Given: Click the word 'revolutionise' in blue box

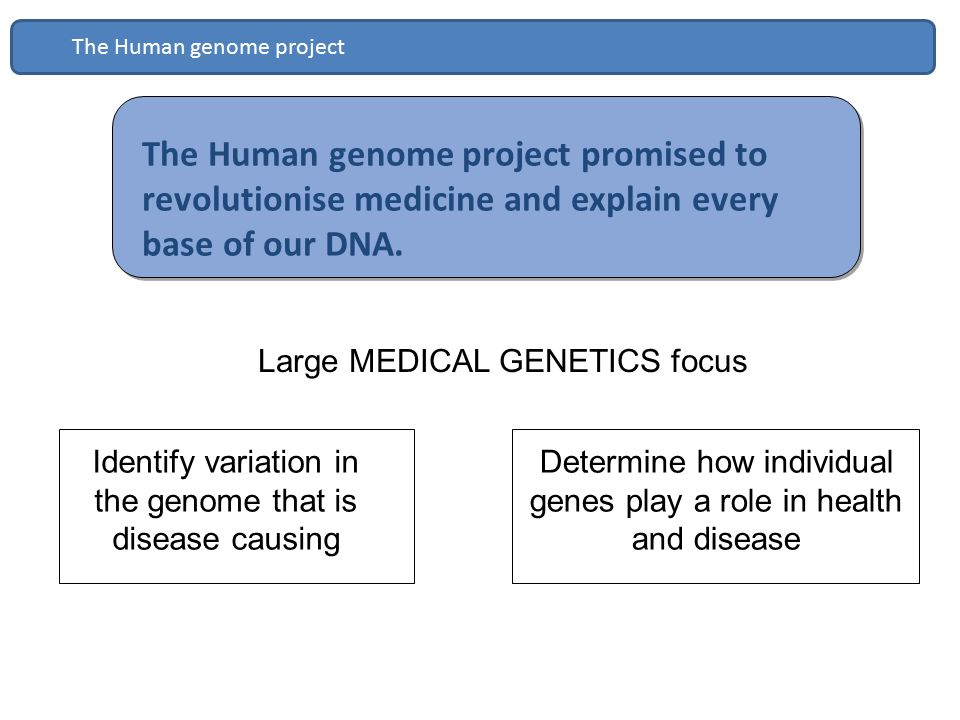Looking at the screenshot, I should click(x=243, y=200).
